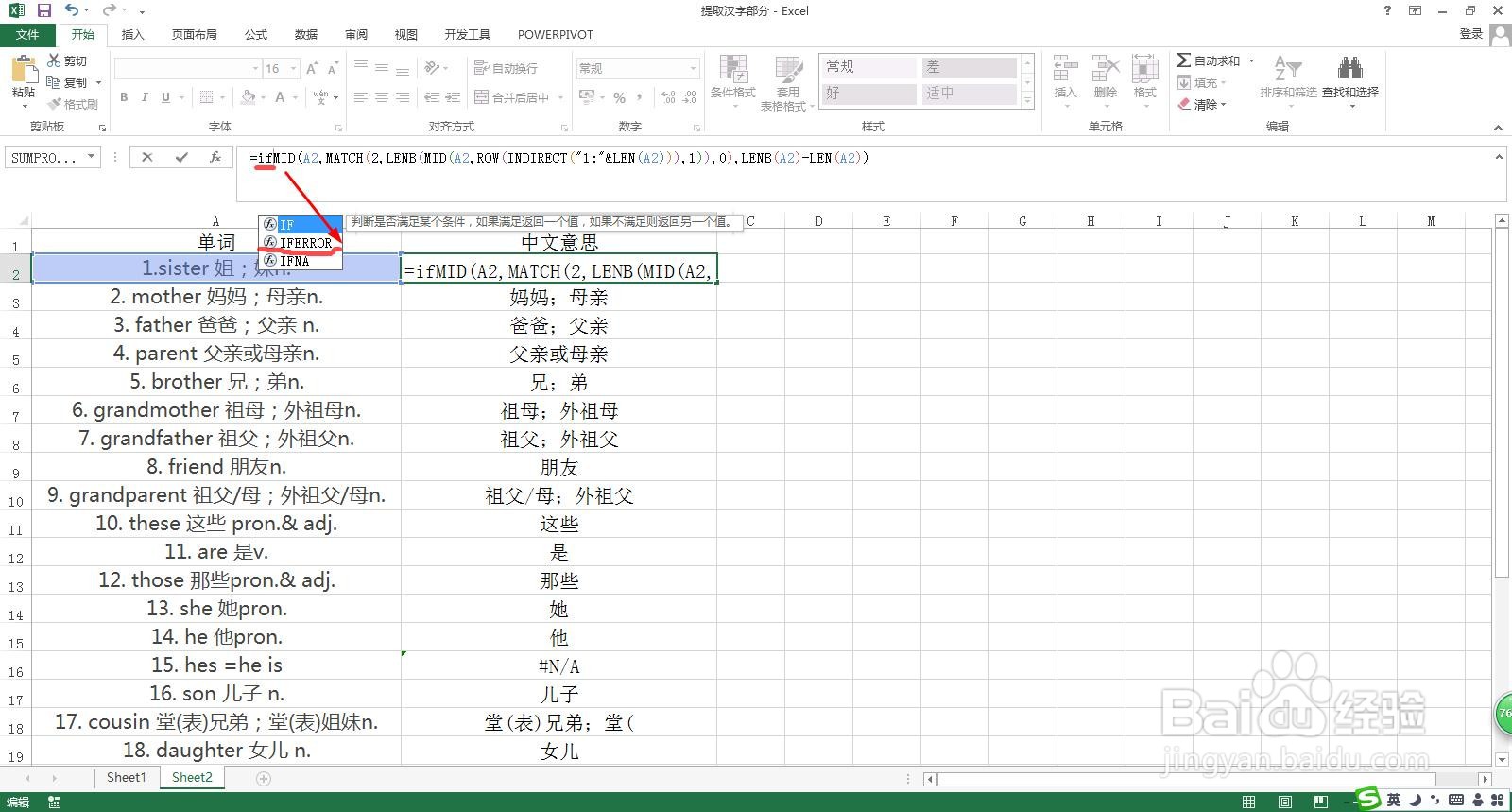Switch to the 公式 Formulas tab

256,35
